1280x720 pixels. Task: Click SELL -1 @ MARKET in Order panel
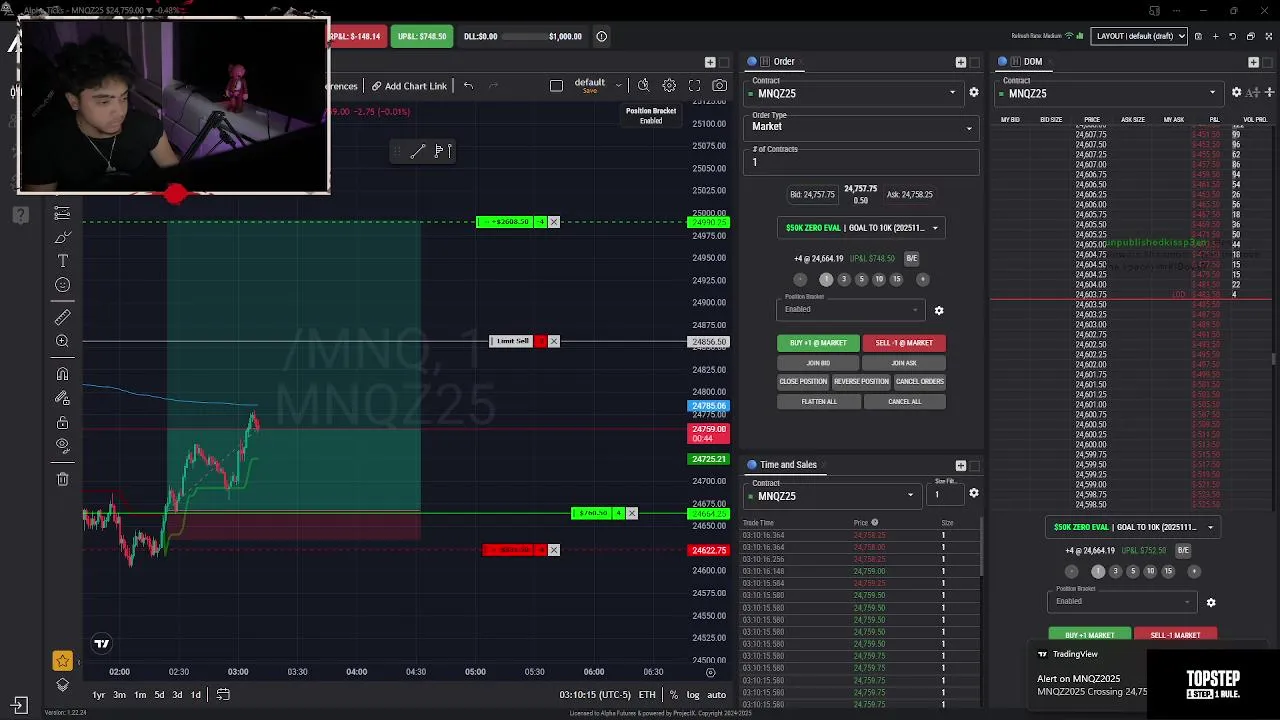tap(904, 343)
